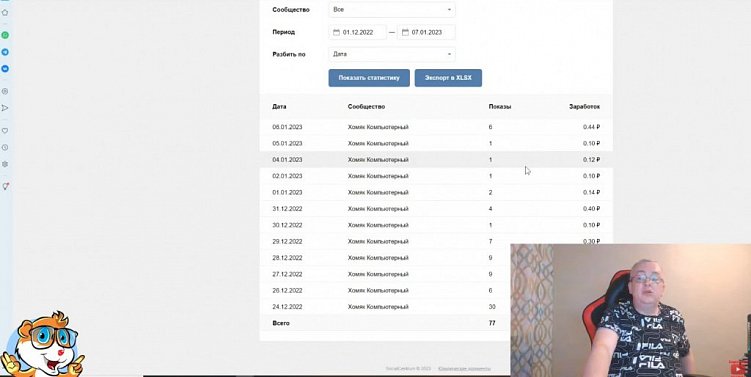Click views count 4 in the 31.12.2022 row
This screenshot has width=751, height=377.
click(490, 209)
